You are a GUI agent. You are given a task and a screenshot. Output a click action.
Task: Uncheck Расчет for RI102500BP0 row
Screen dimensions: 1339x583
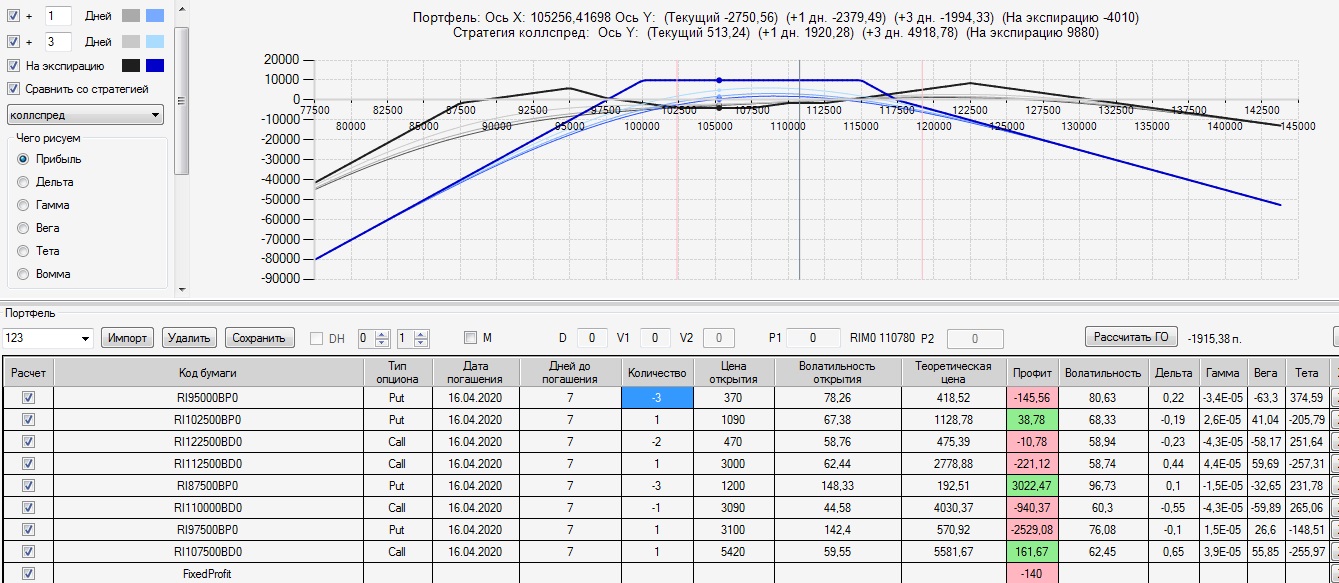28,418
